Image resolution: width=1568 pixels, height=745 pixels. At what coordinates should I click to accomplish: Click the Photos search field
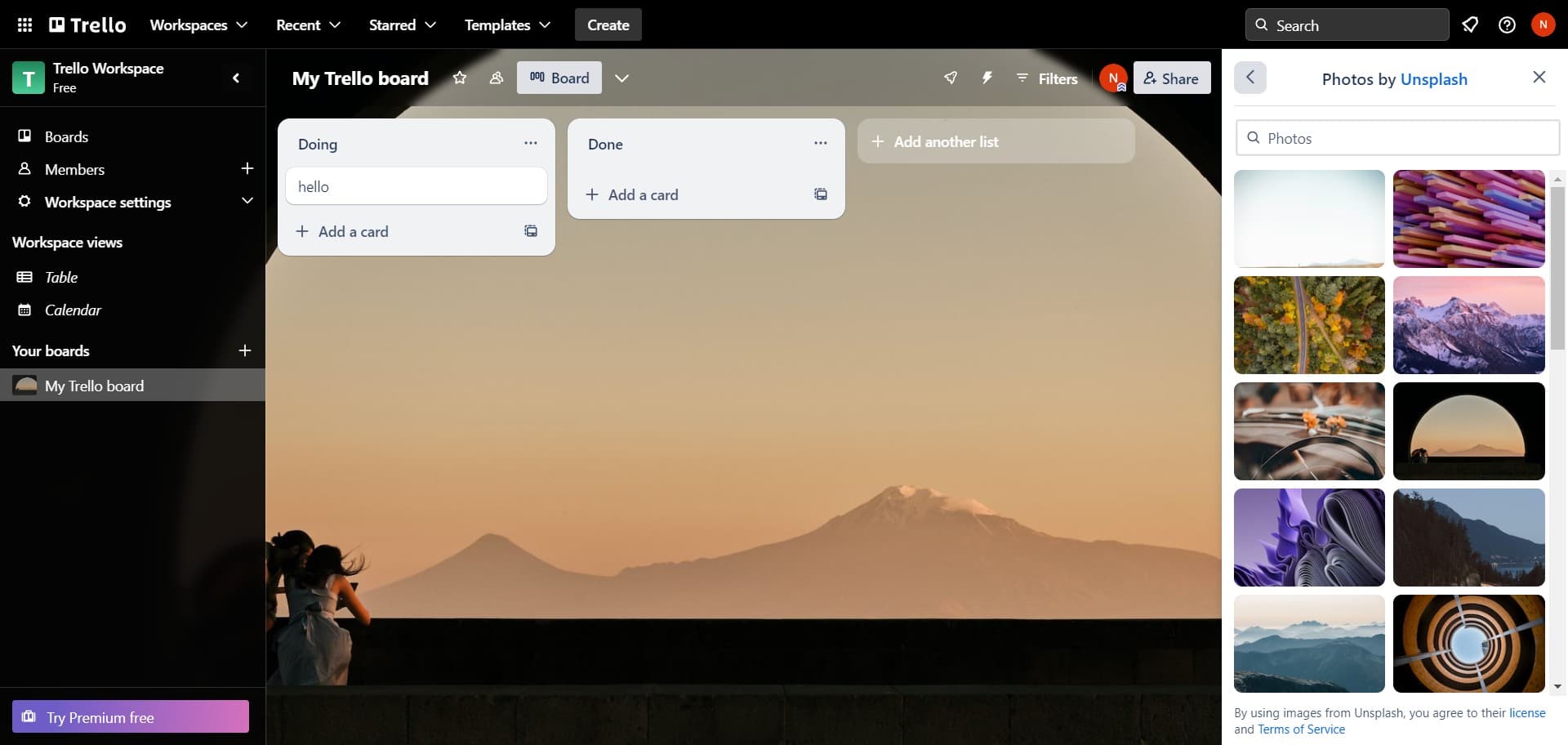click(1396, 137)
